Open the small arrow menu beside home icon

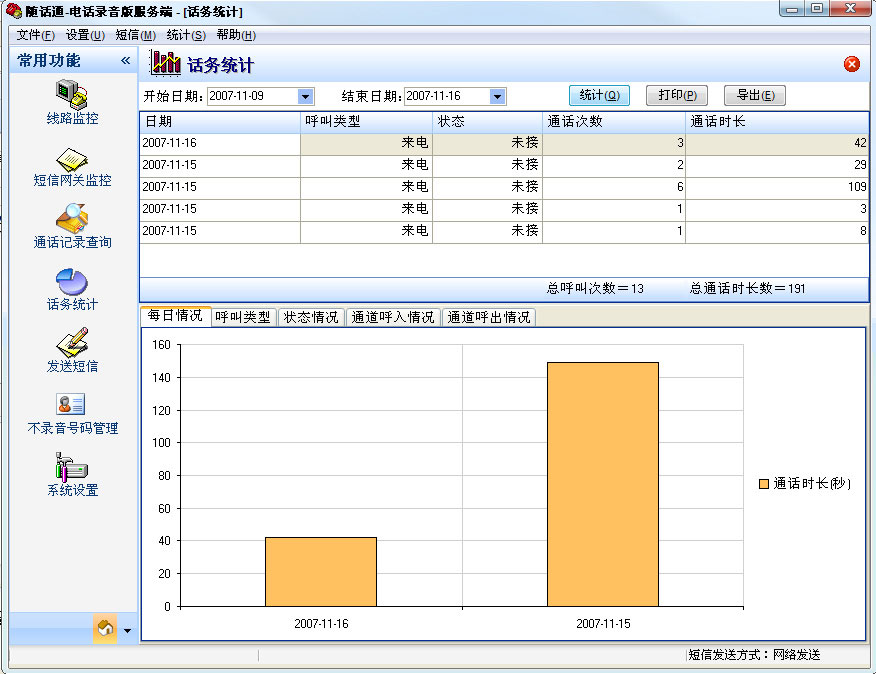(x=127, y=631)
